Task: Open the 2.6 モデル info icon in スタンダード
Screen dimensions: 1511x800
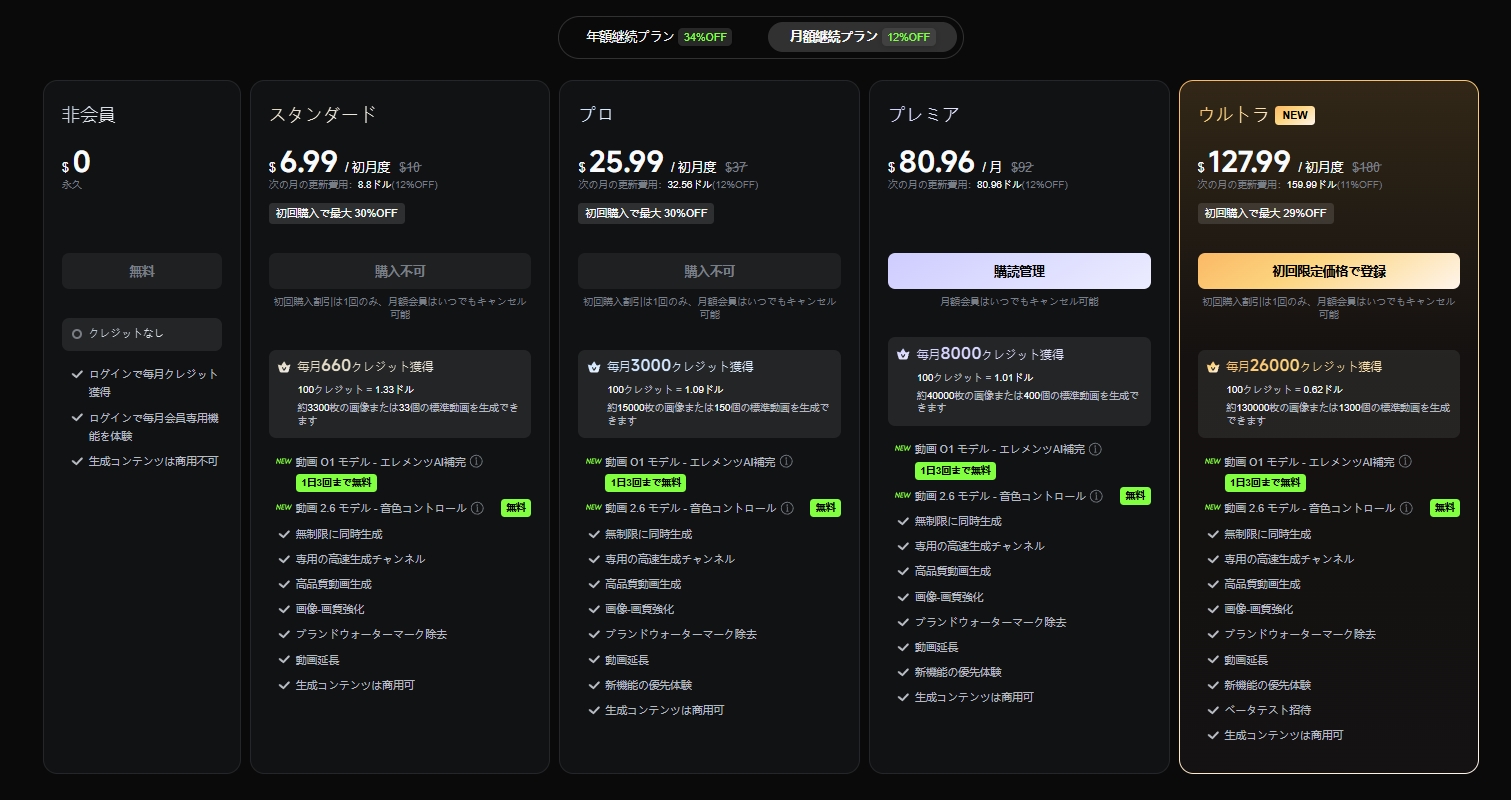Action: (477, 508)
